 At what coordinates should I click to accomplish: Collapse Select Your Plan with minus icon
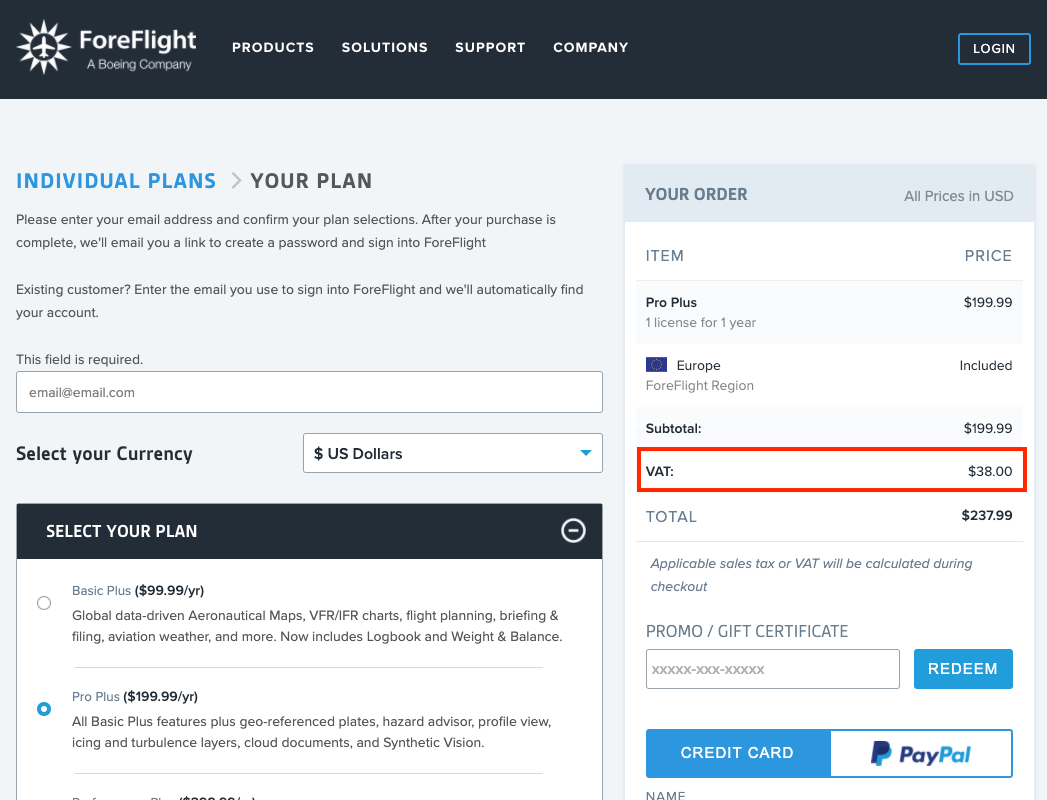[x=573, y=531]
